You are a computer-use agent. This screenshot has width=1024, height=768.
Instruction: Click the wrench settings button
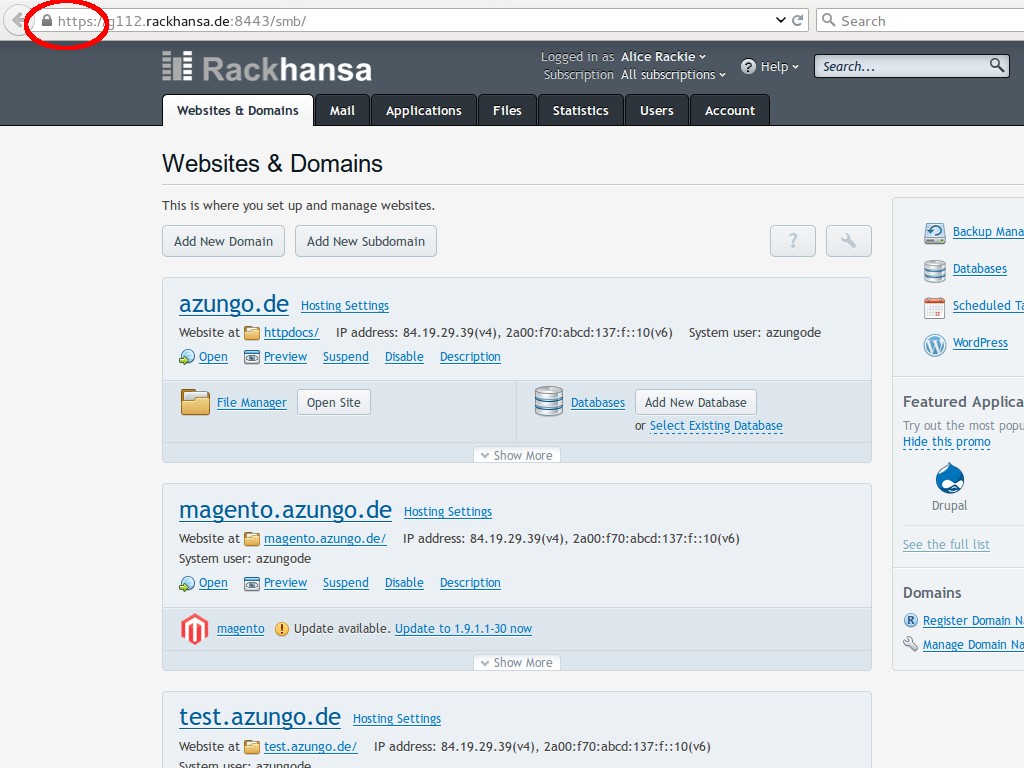point(848,241)
